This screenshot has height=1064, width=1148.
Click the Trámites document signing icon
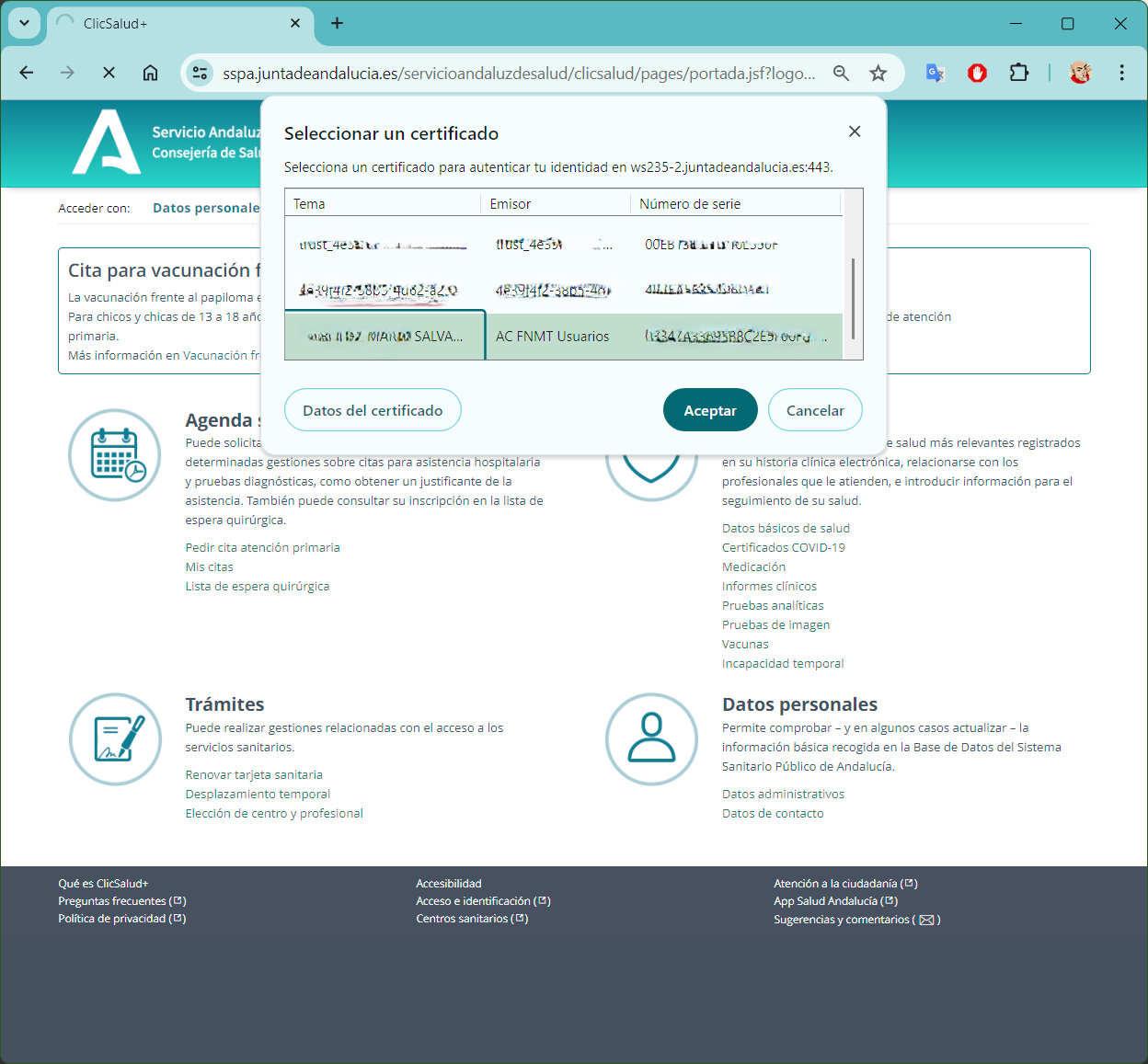tap(116, 738)
